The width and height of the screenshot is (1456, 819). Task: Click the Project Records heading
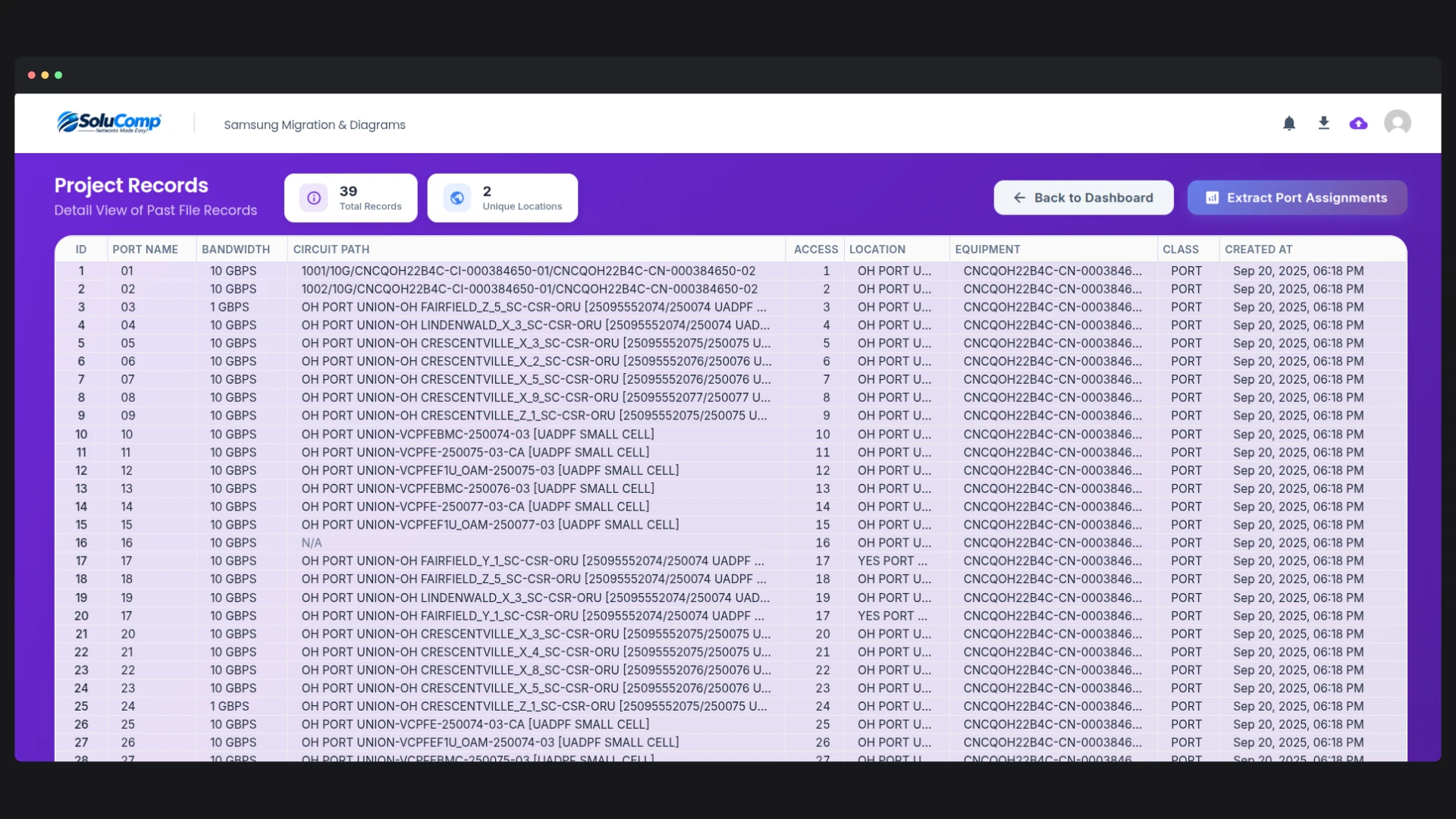[130, 186]
